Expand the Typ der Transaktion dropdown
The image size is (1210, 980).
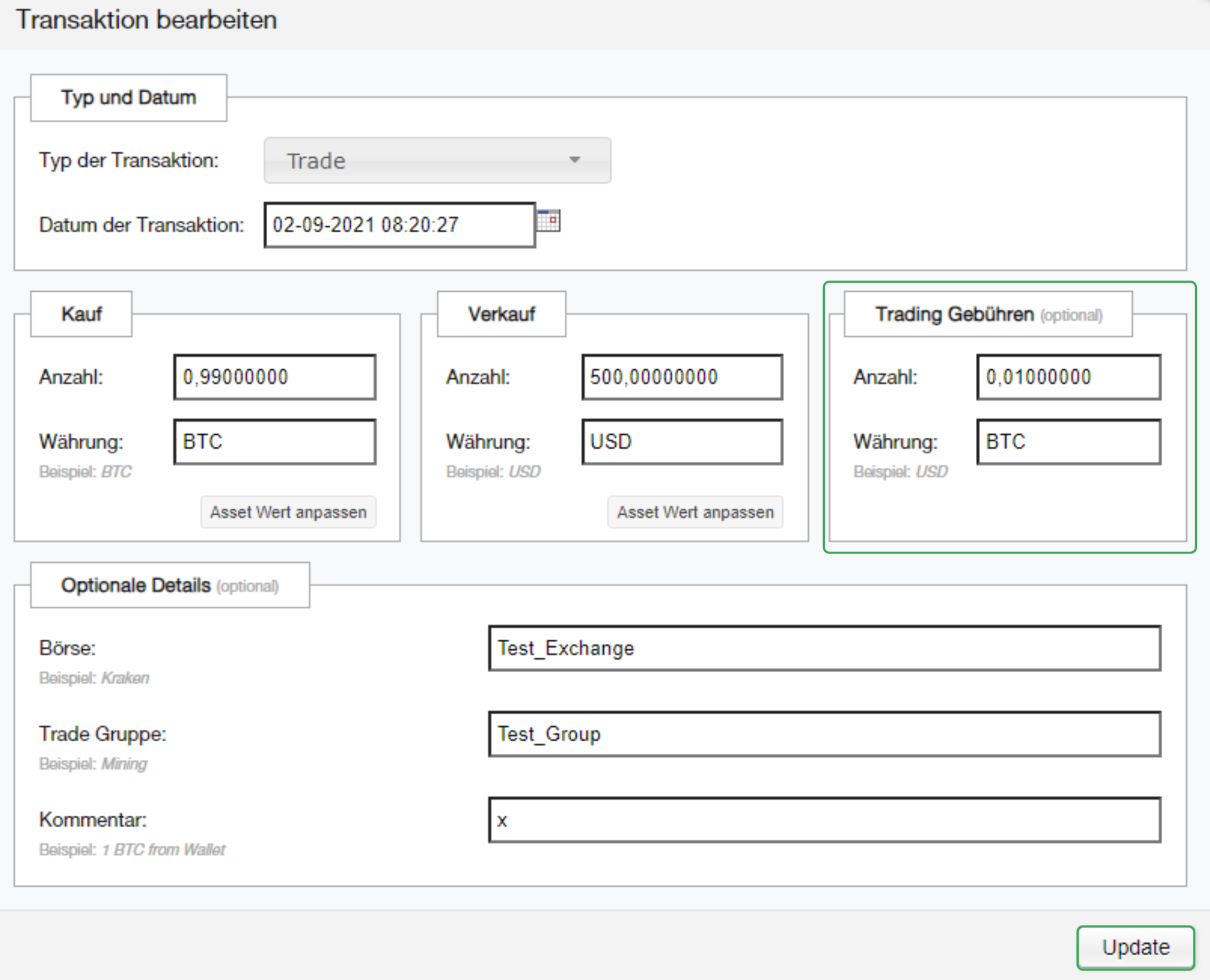(437, 161)
